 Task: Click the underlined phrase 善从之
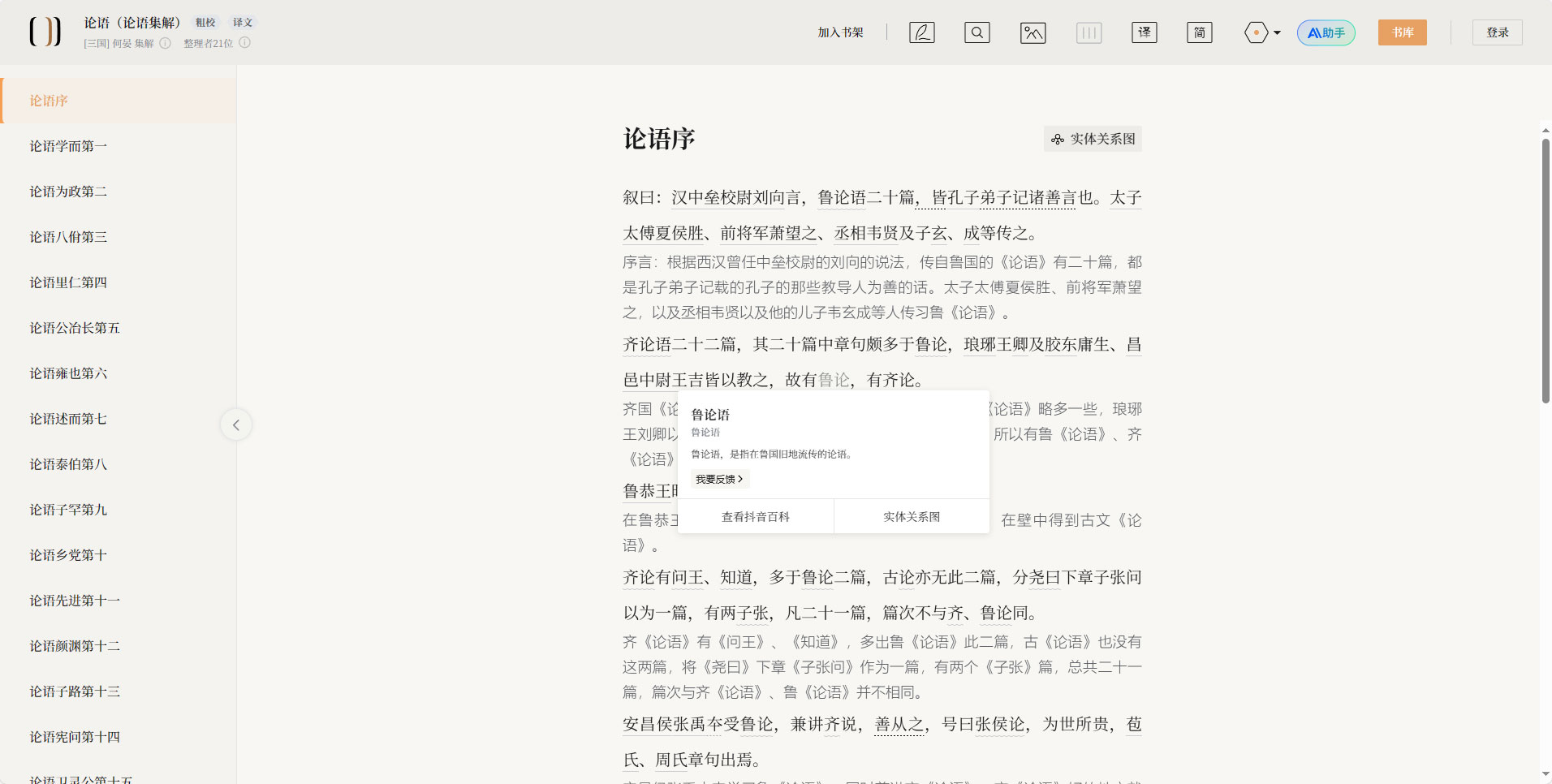tap(899, 724)
